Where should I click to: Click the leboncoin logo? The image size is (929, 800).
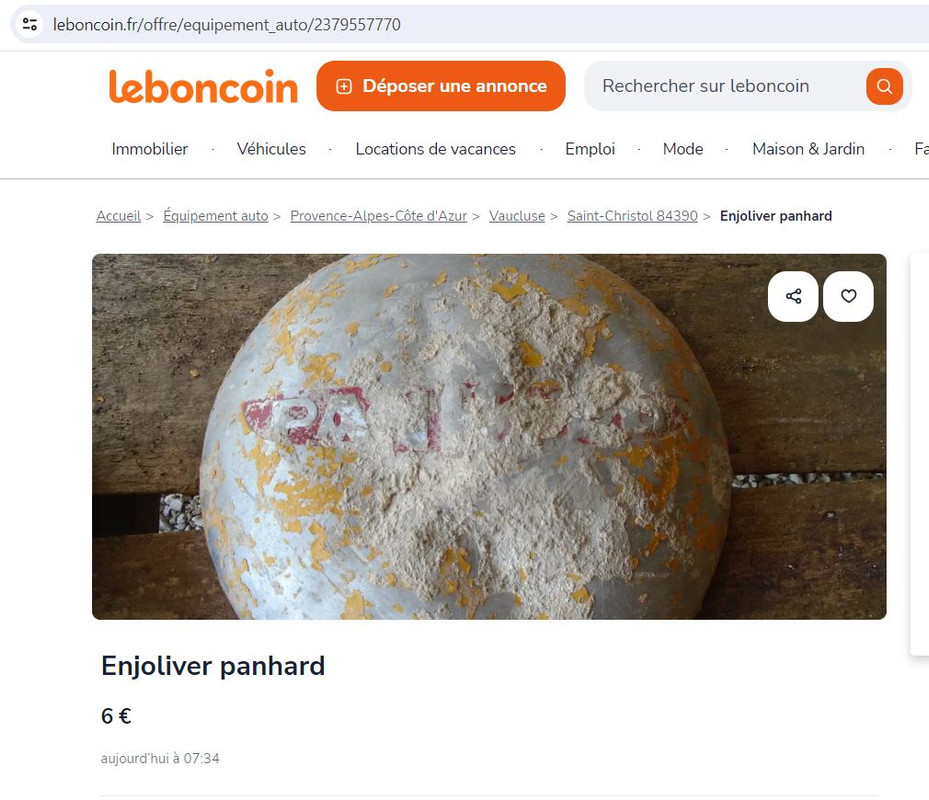click(203, 87)
